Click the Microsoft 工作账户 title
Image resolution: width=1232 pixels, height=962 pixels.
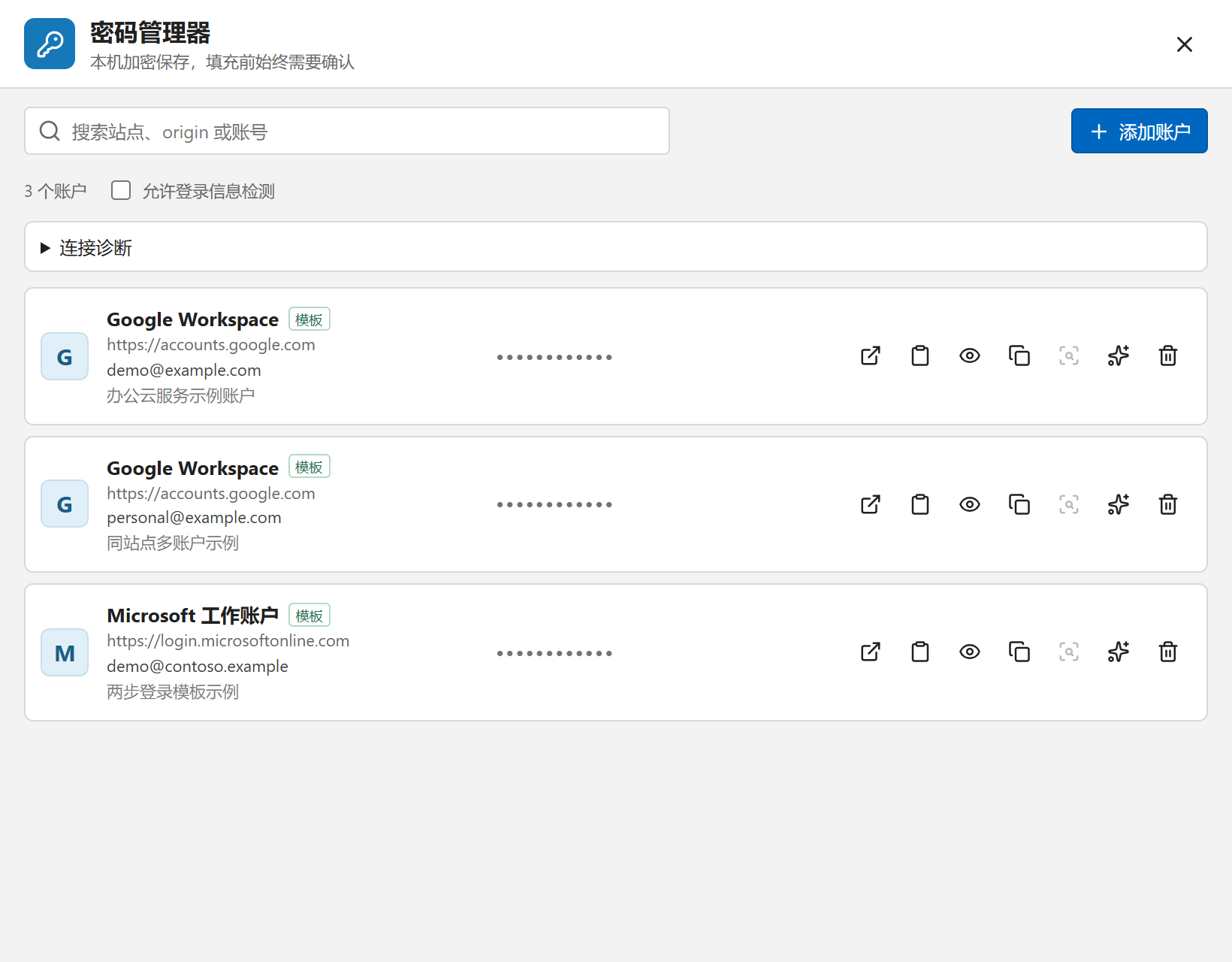[x=192, y=616]
